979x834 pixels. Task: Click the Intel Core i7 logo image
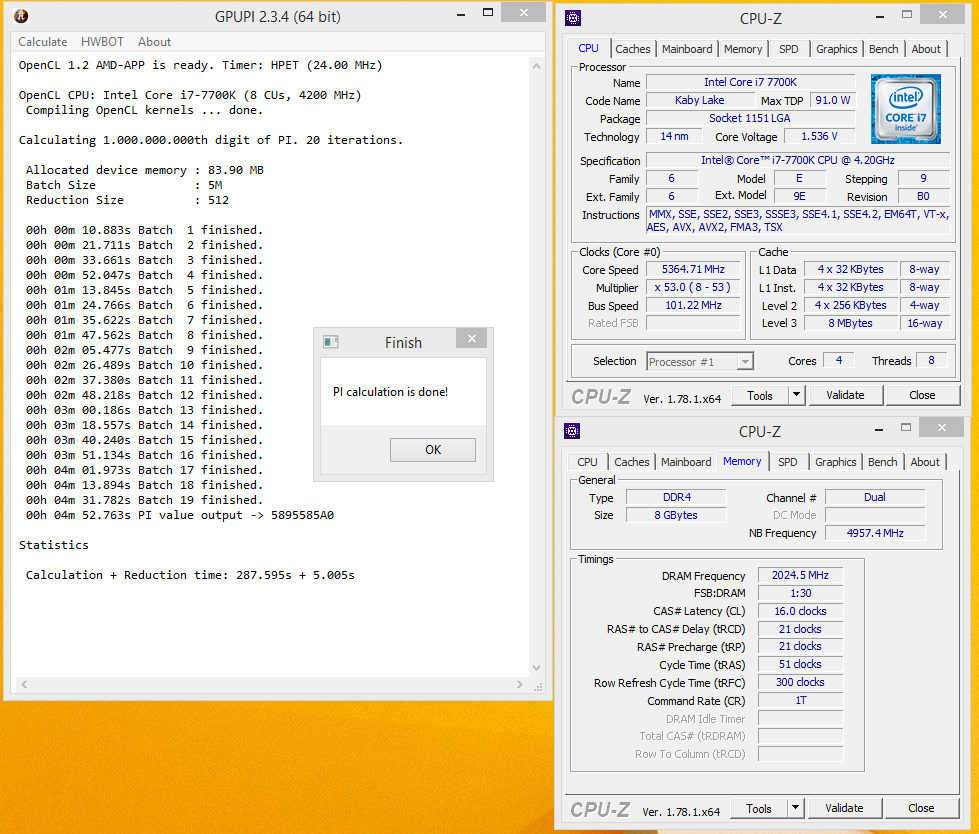pos(905,109)
